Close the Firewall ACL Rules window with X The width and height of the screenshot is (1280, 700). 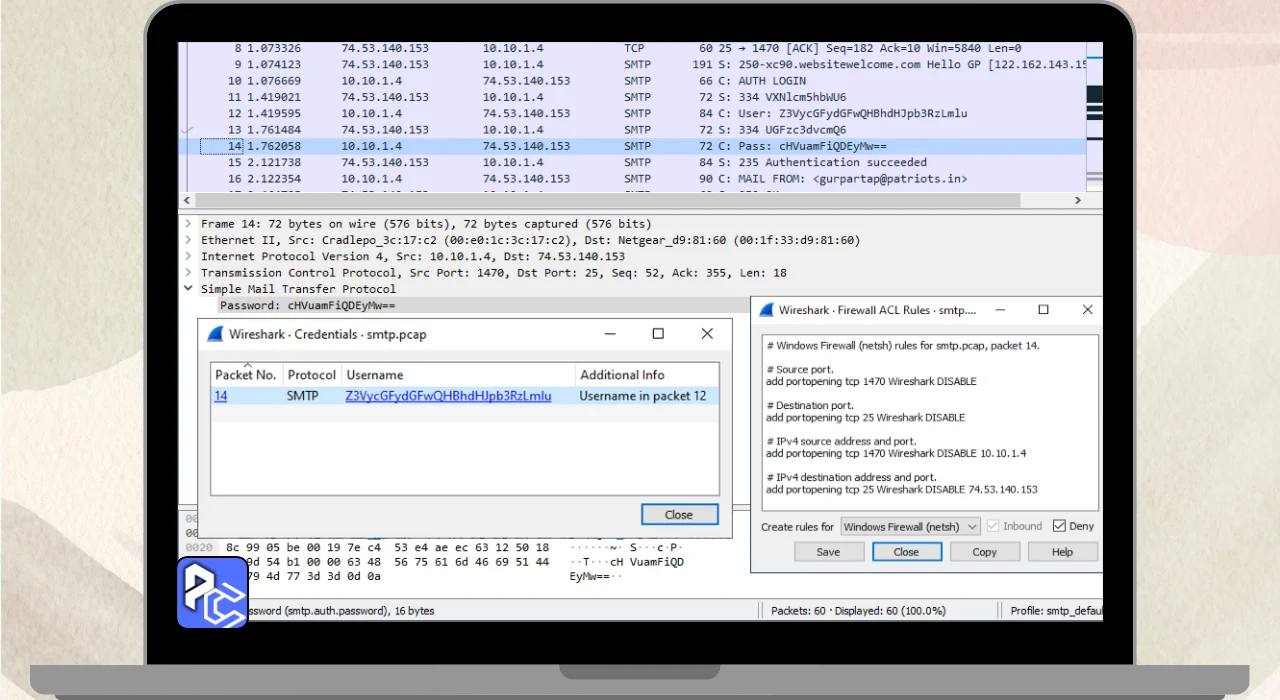pos(1087,310)
